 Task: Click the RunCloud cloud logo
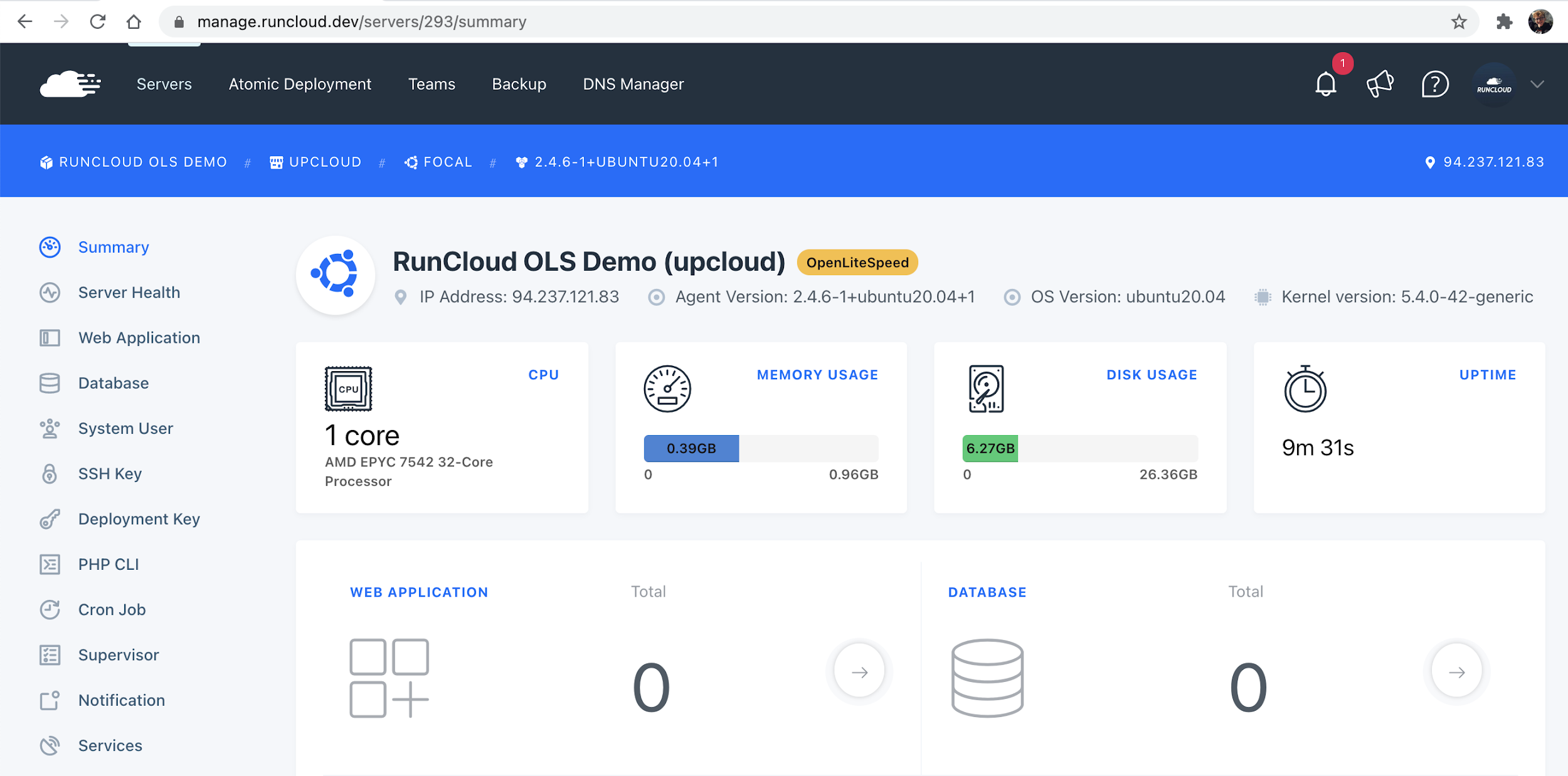coord(70,83)
